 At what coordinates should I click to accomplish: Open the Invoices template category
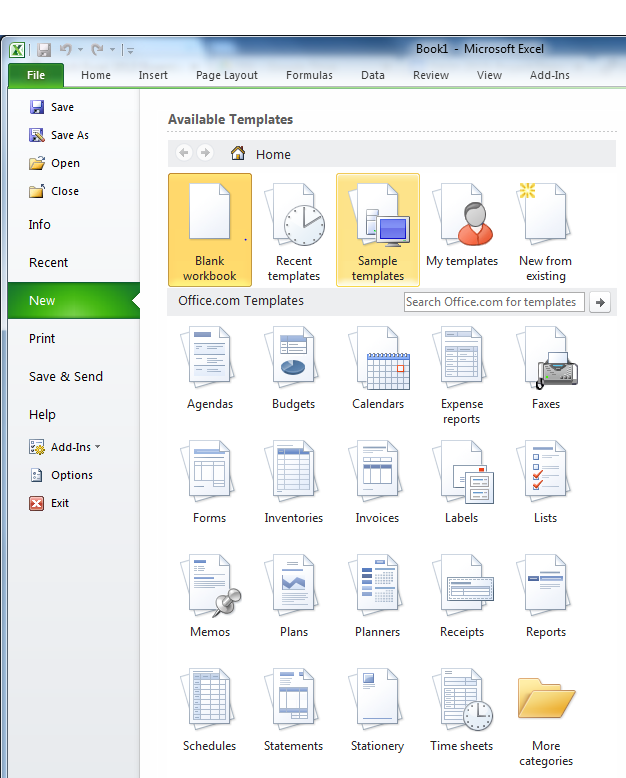click(x=377, y=483)
